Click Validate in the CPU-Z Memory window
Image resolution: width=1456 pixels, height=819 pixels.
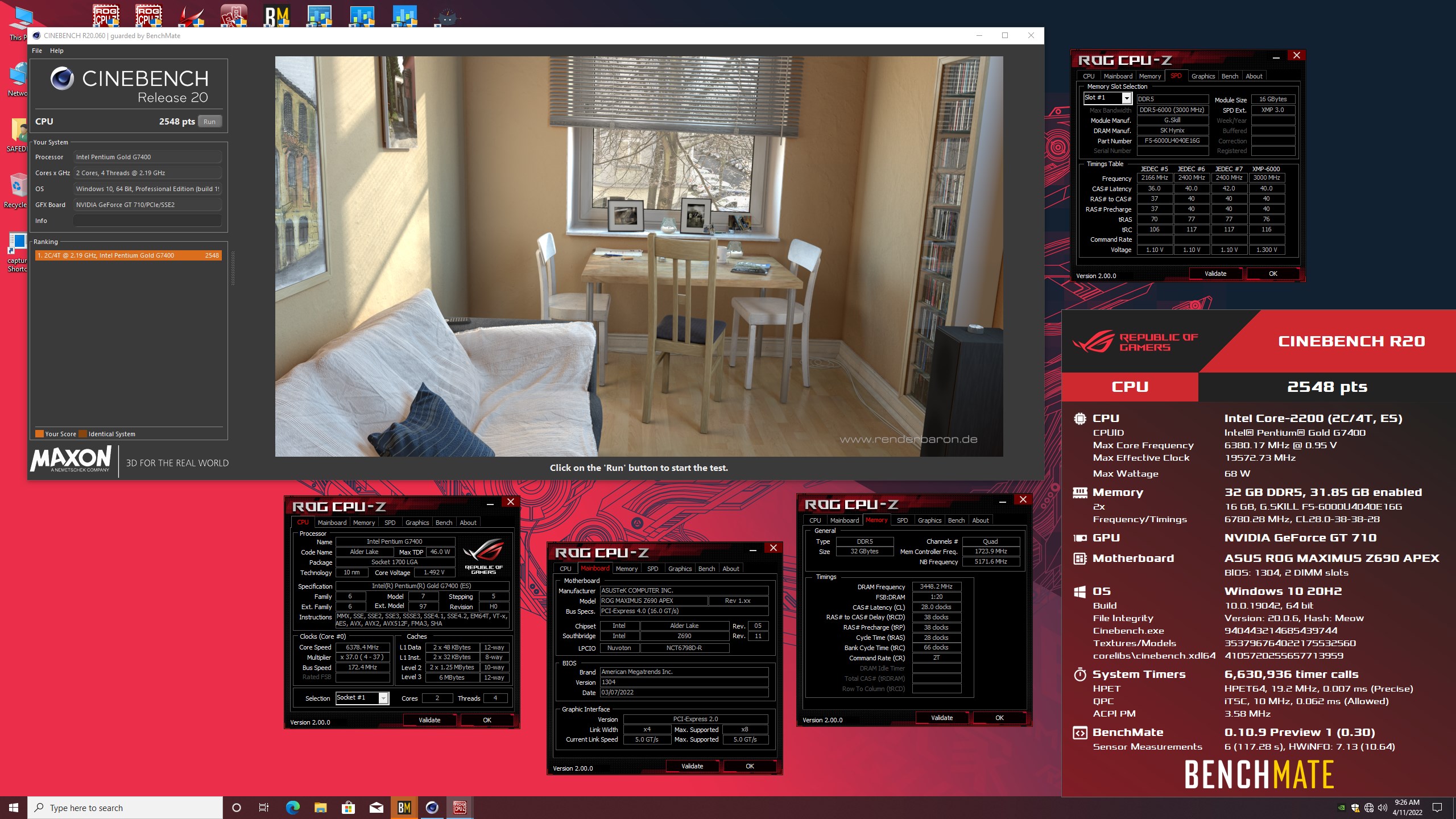[942, 718]
